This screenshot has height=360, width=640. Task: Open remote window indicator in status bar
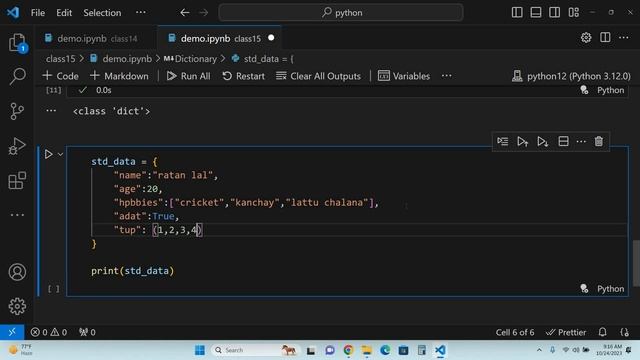12,332
